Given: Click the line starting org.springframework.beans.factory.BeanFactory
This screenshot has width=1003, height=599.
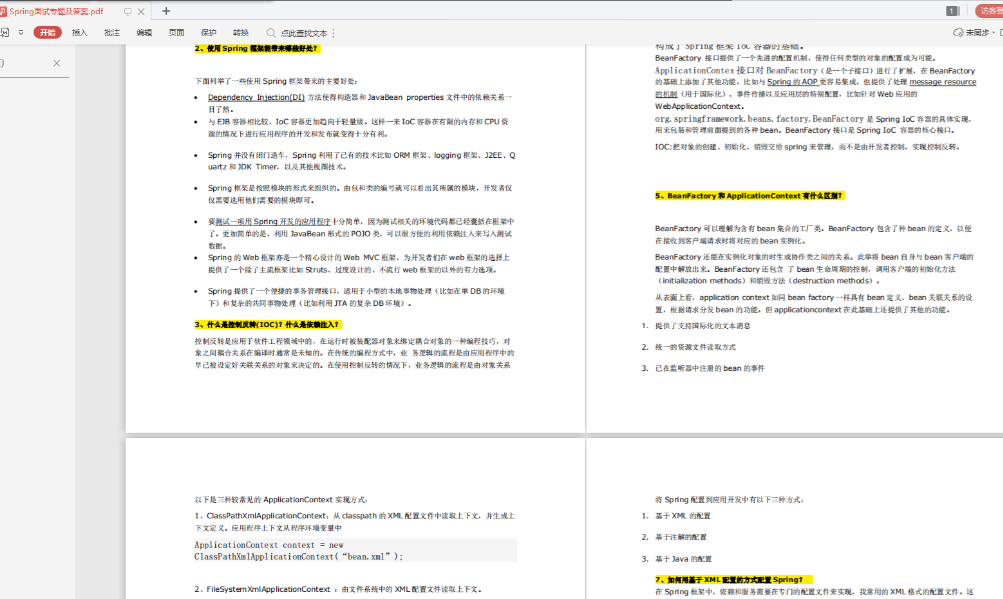Looking at the screenshot, I should point(813,119).
